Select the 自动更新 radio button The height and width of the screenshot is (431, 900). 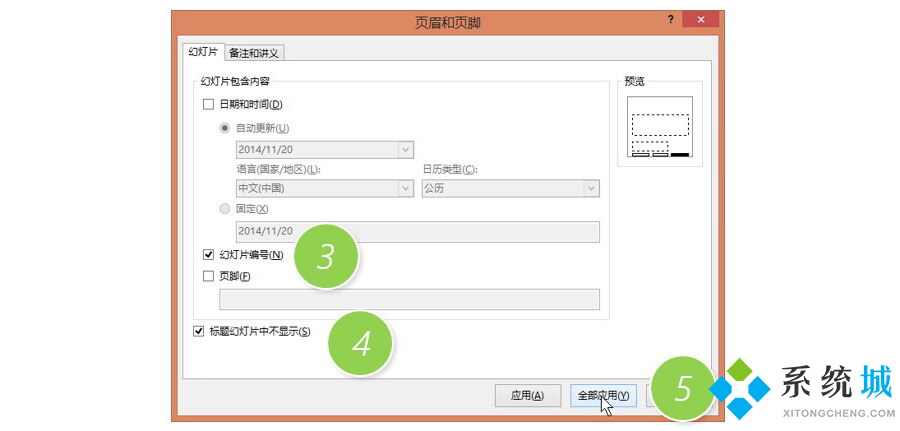coord(225,128)
